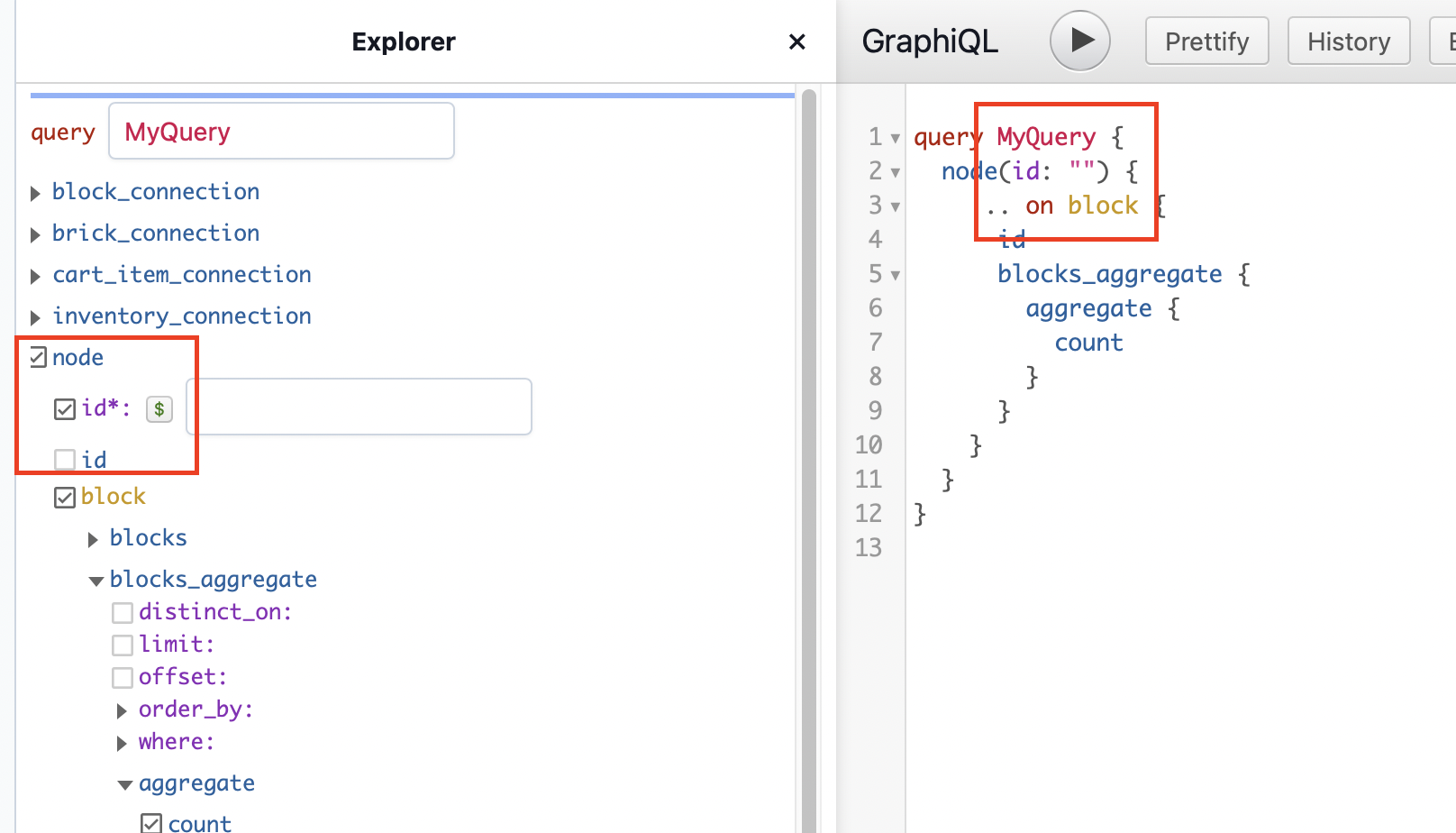This screenshot has width=1456, height=833.
Task: Fold line 5 blocks_aggregate block
Action: click(896, 275)
